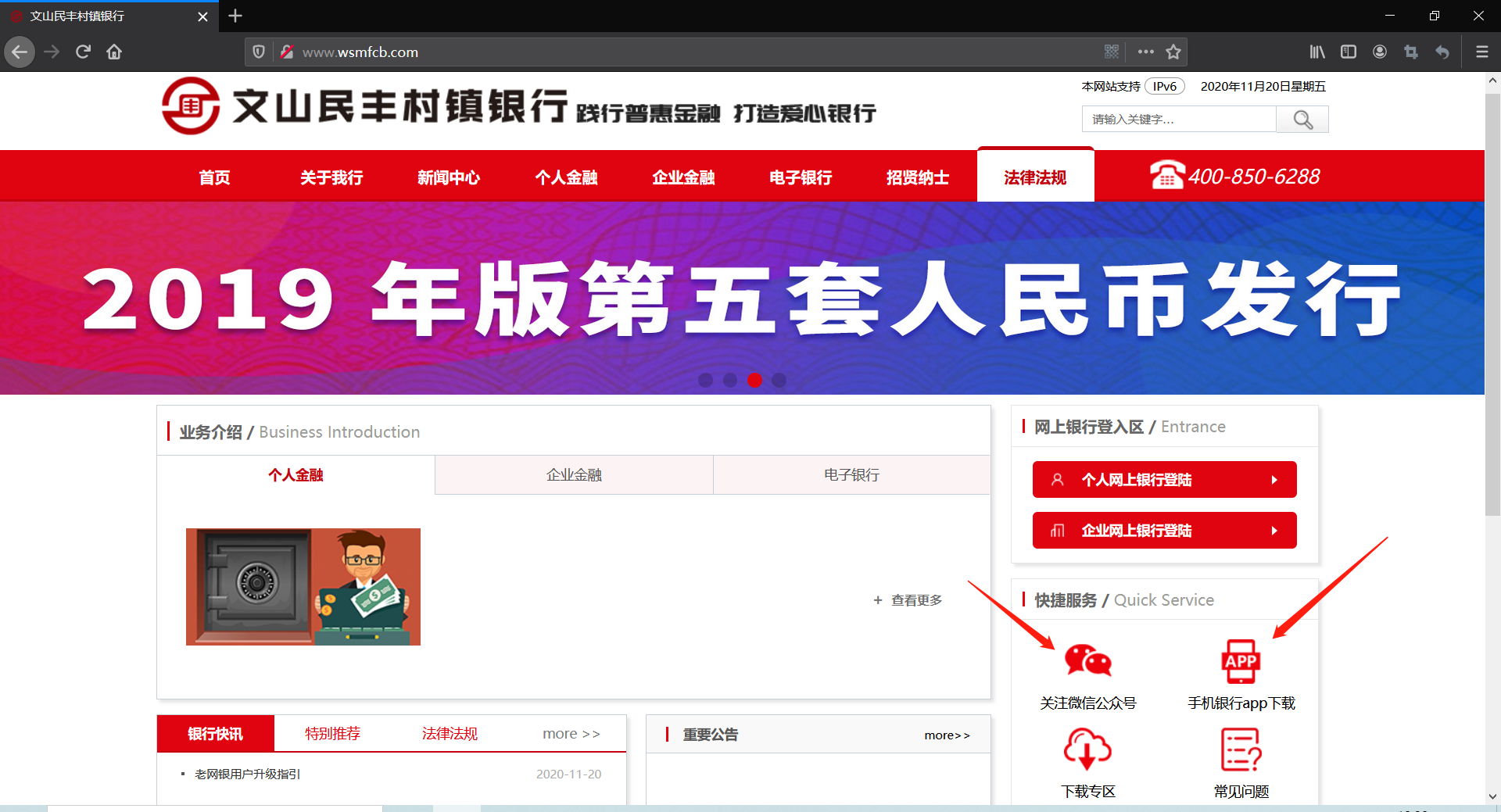This screenshot has height=812, width=1501.
Task: Open 关于我行 navigation item
Action: (x=331, y=177)
